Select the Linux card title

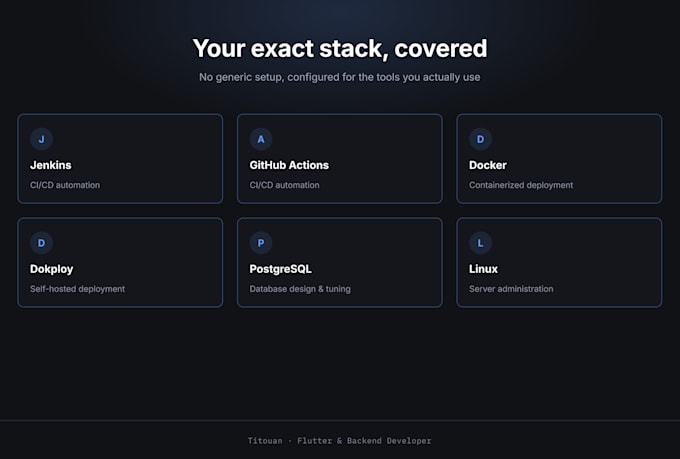[483, 269]
